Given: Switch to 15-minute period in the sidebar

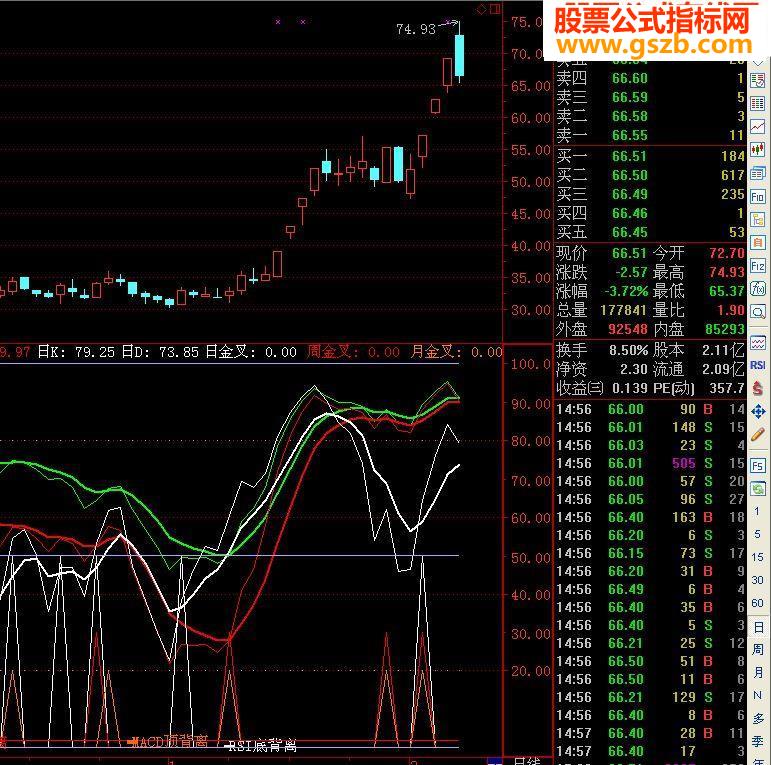Looking at the screenshot, I should pos(757,557).
